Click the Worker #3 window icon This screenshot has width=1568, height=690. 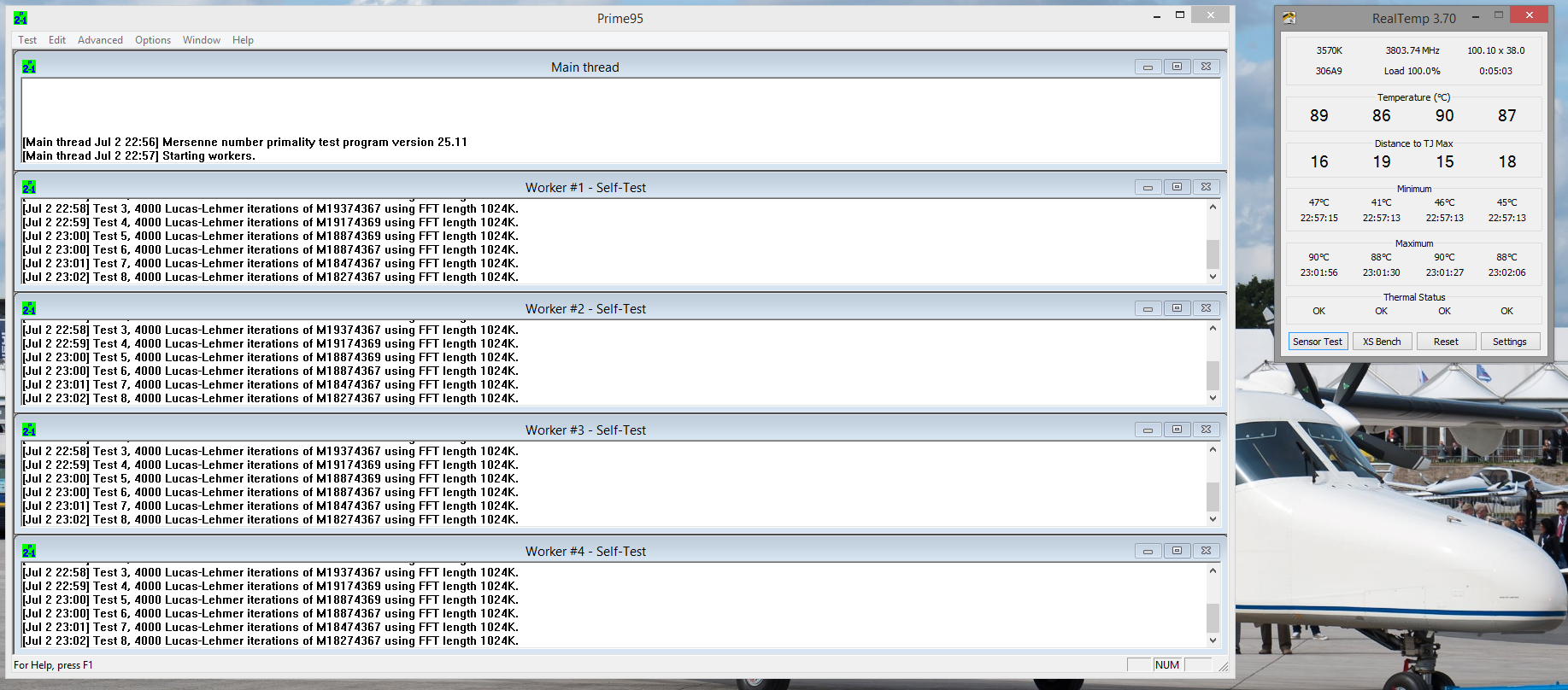click(x=29, y=430)
